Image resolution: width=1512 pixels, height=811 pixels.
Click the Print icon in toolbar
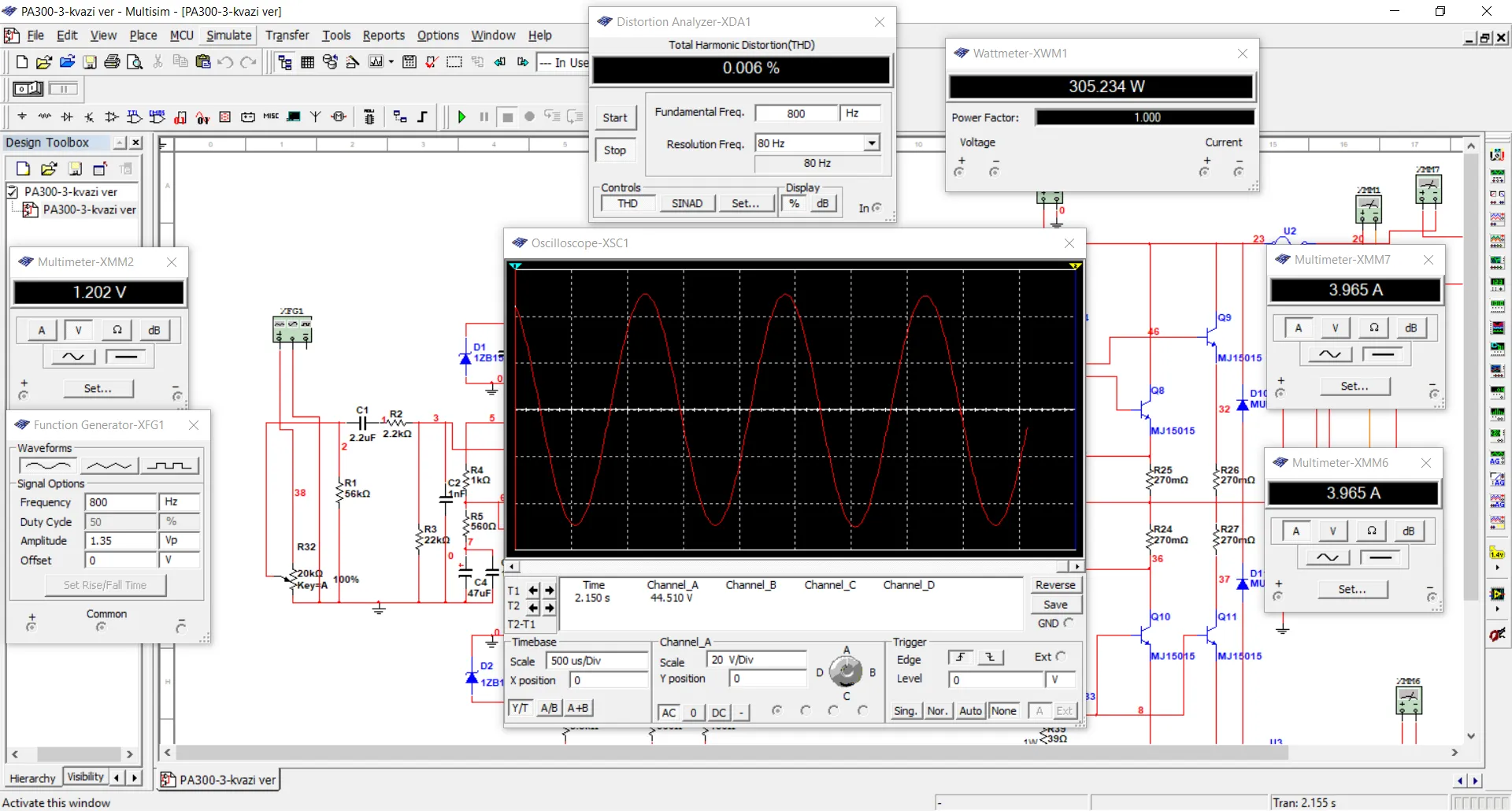pyautogui.click(x=112, y=61)
